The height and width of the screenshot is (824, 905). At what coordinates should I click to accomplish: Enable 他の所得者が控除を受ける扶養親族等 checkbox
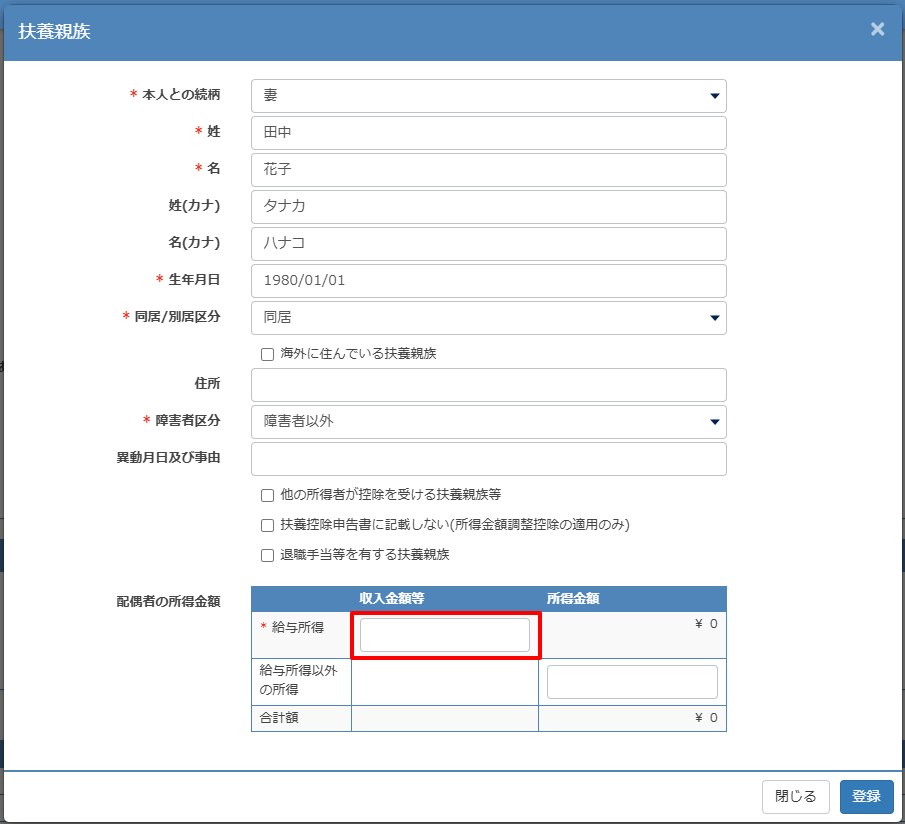pyautogui.click(x=267, y=495)
